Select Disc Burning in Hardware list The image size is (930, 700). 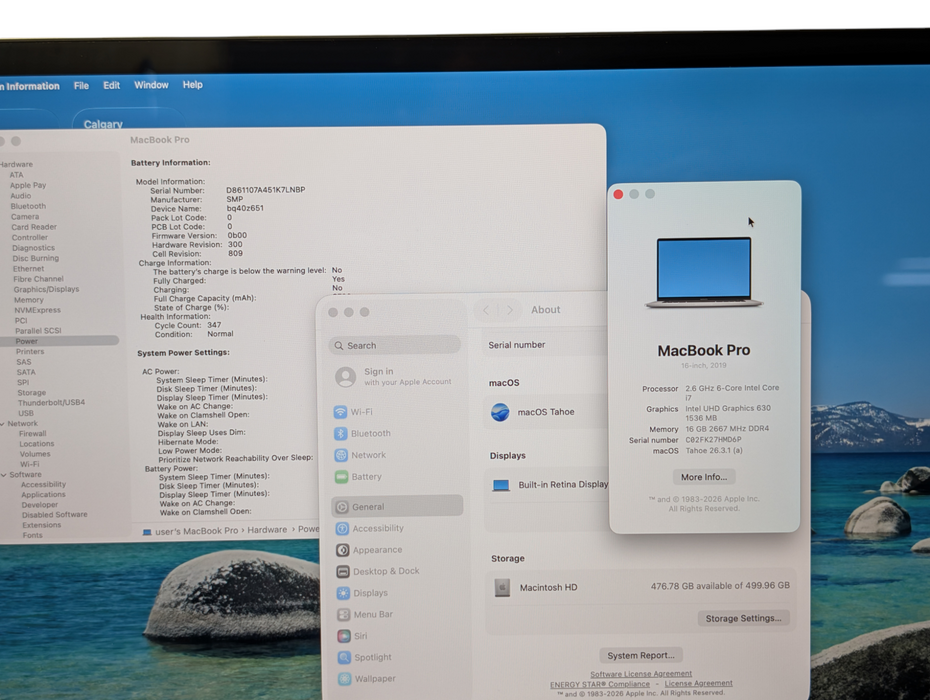pos(36,258)
